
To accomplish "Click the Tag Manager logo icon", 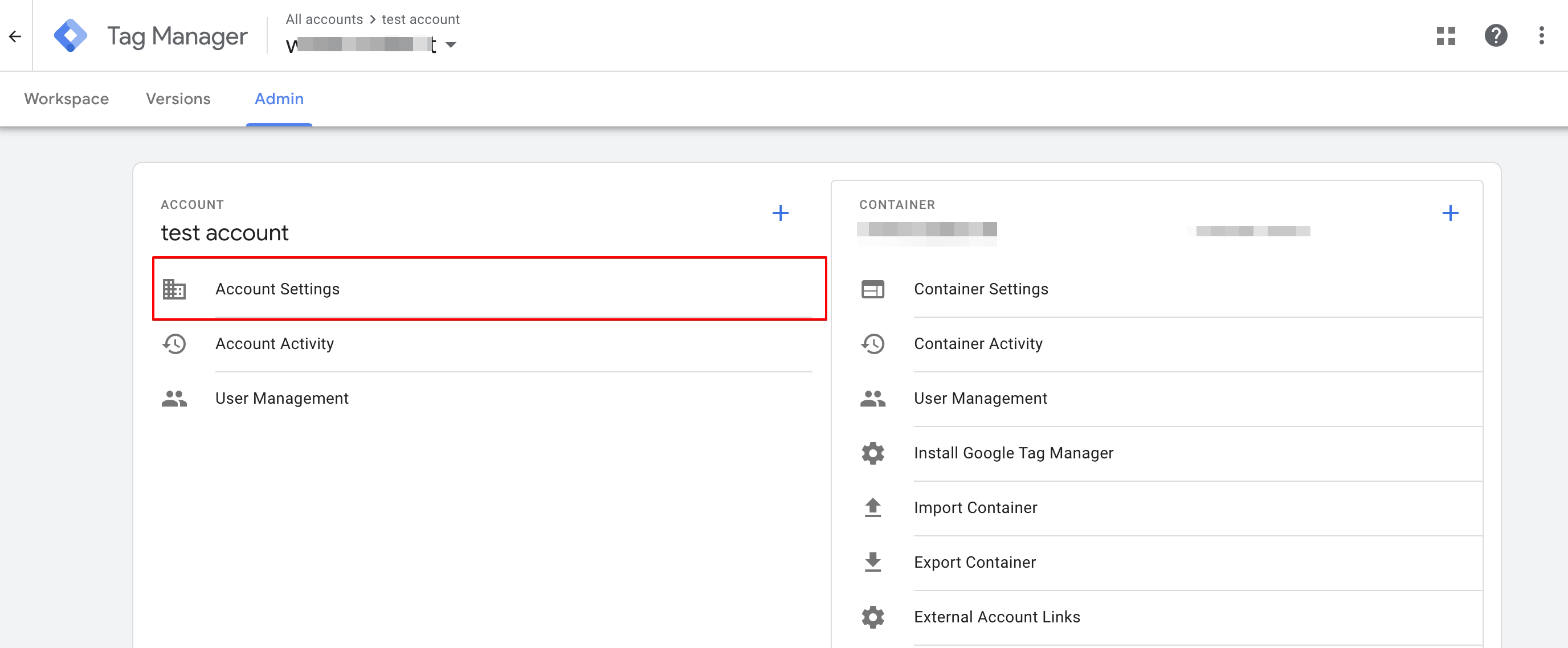I will [70, 36].
